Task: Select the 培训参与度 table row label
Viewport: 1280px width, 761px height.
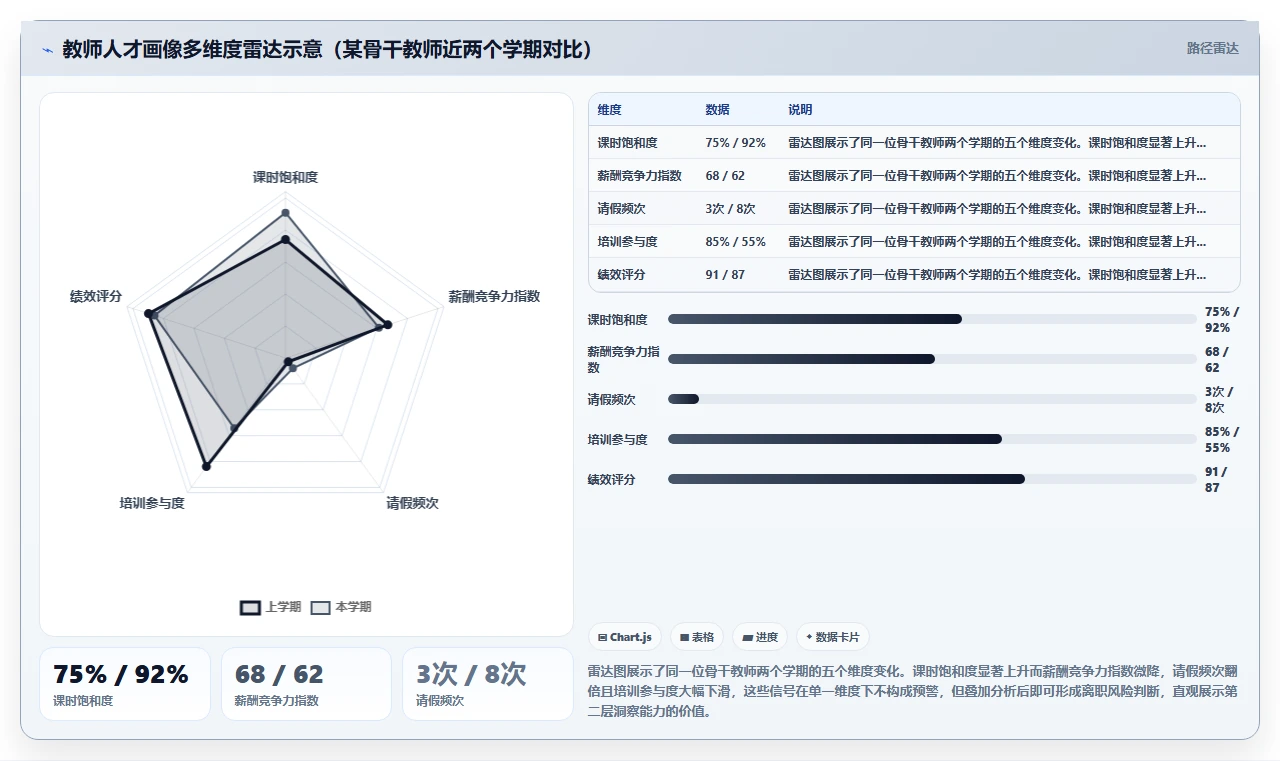Action: (628, 242)
